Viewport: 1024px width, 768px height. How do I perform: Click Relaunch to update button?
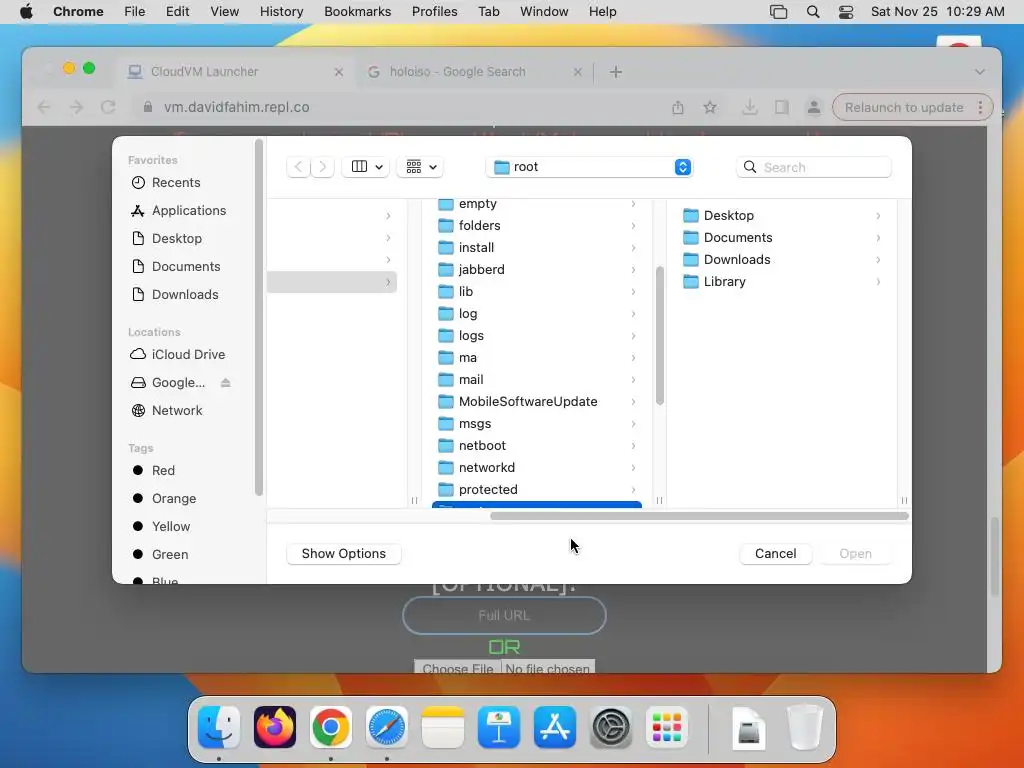tap(904, 107)
